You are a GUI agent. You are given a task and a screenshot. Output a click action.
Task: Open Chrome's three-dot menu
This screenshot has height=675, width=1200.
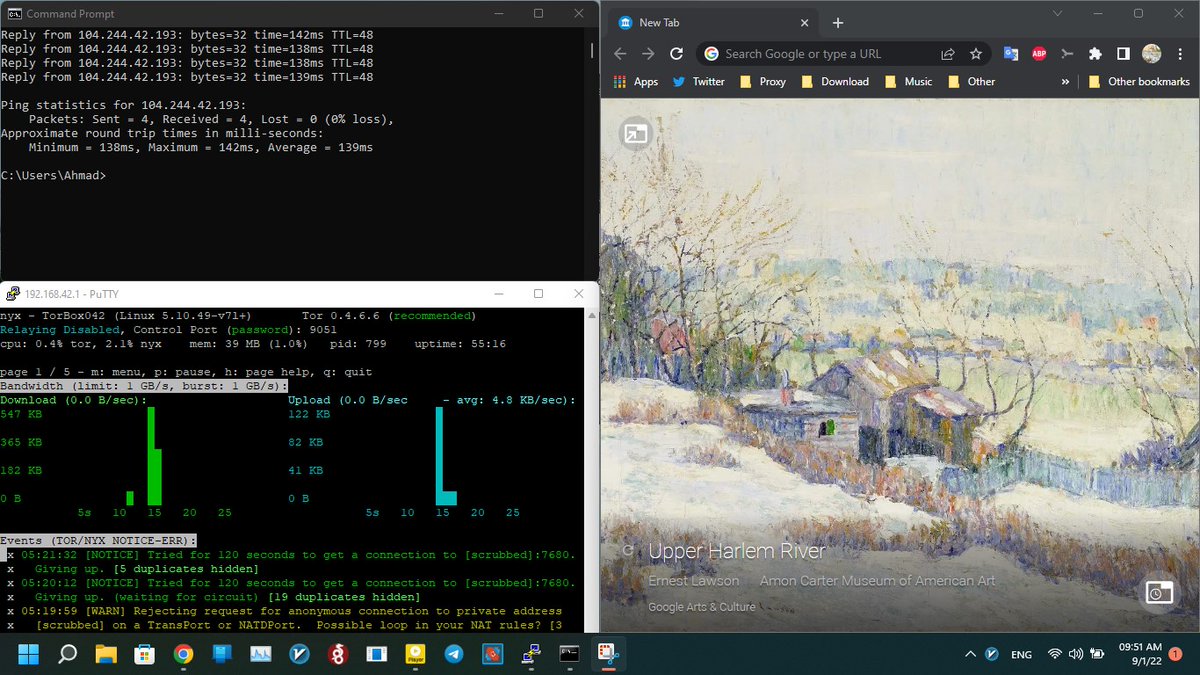pos(1180,53)
